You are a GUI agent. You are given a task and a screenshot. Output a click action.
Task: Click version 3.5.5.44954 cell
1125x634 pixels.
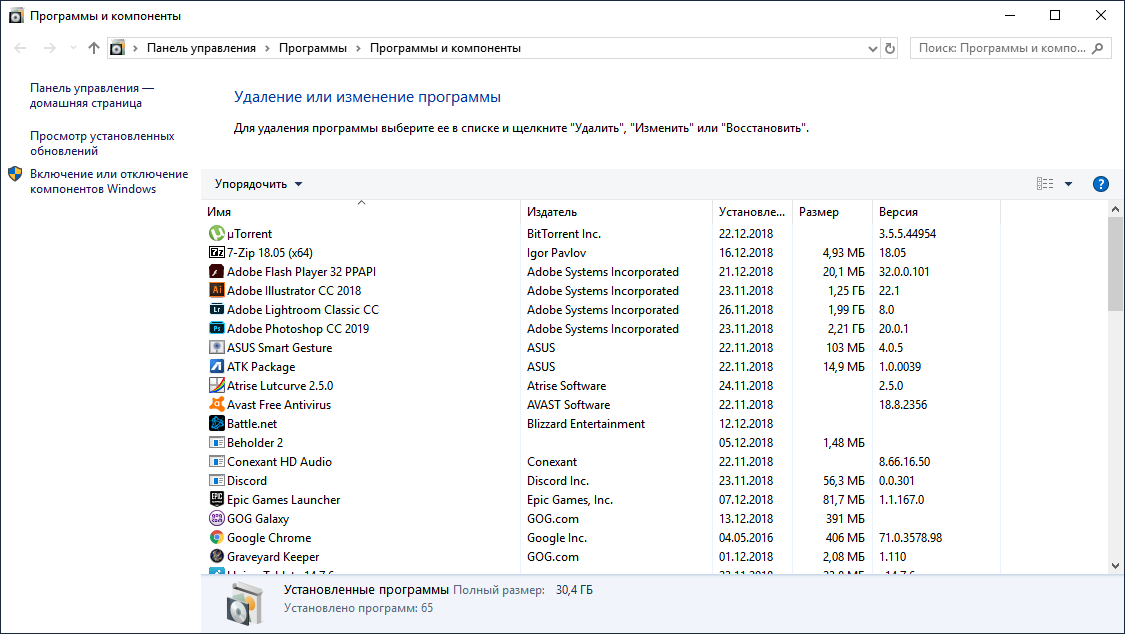[x=907, y=234]
